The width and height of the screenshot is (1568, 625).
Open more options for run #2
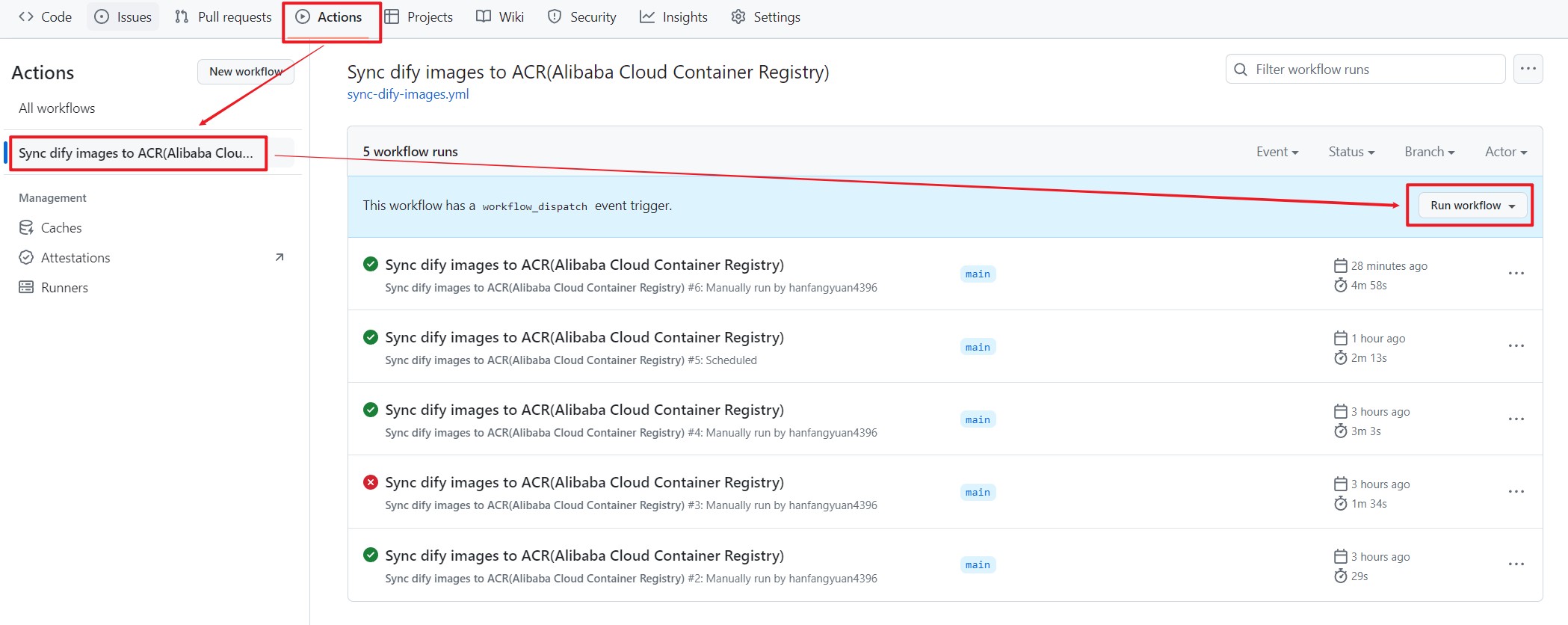tap(1516, 564)
